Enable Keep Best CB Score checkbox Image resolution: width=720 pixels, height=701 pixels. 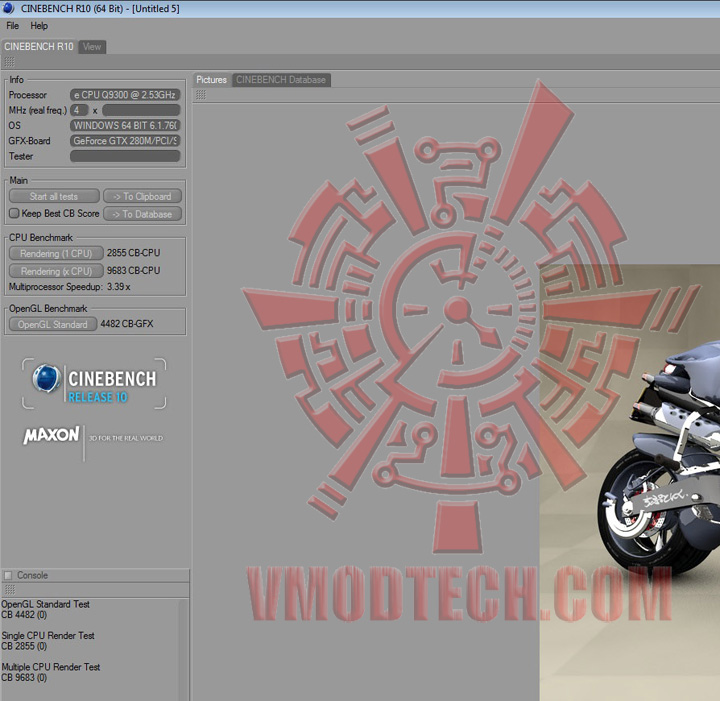tap(14, 213)
